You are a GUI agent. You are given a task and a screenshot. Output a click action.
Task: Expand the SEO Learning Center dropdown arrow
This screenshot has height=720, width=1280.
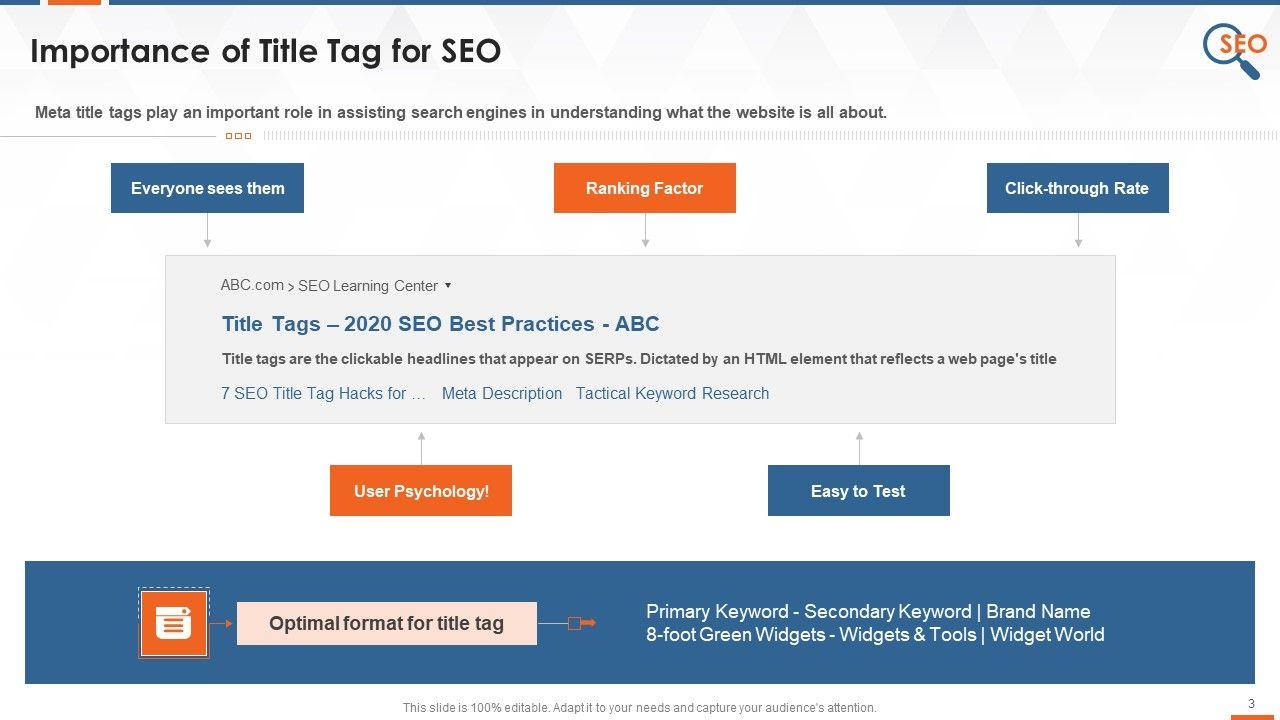click(x=448, y=286)
